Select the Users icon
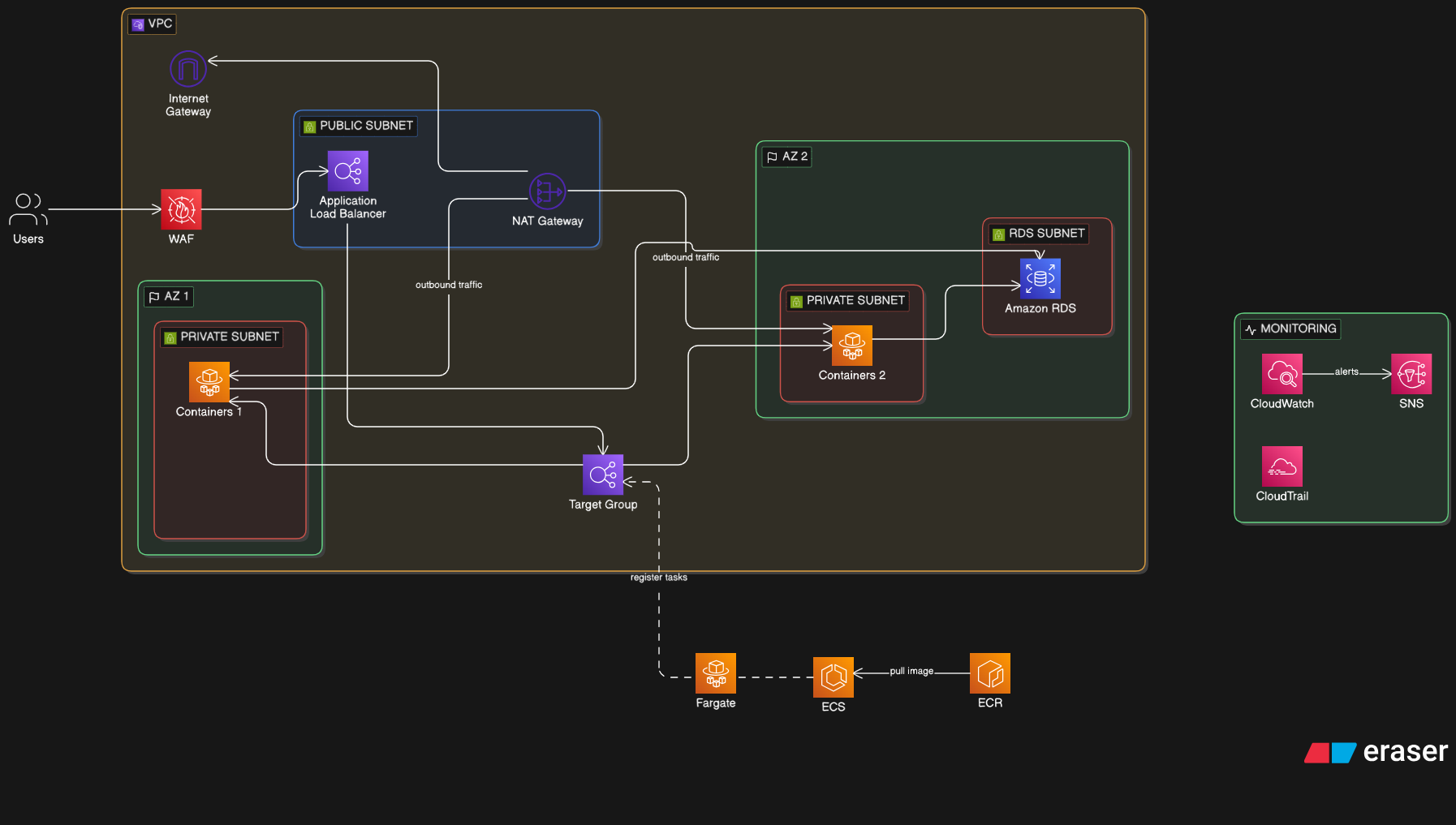The height and width of the screenshot is (825, 1456). click(x=28, y=209)
